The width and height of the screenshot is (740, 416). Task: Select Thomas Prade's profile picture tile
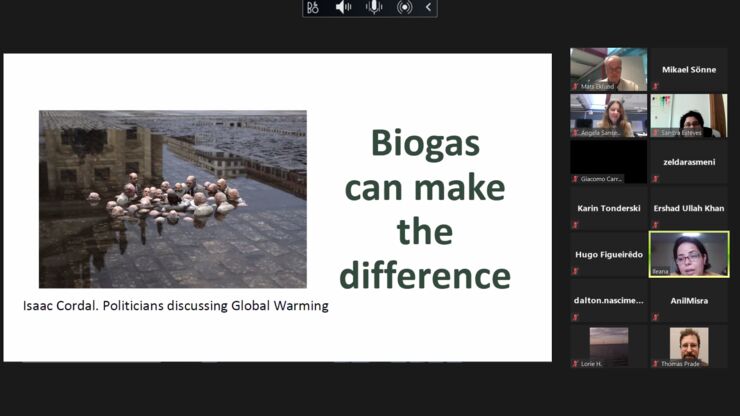click(x=689, y=347)
